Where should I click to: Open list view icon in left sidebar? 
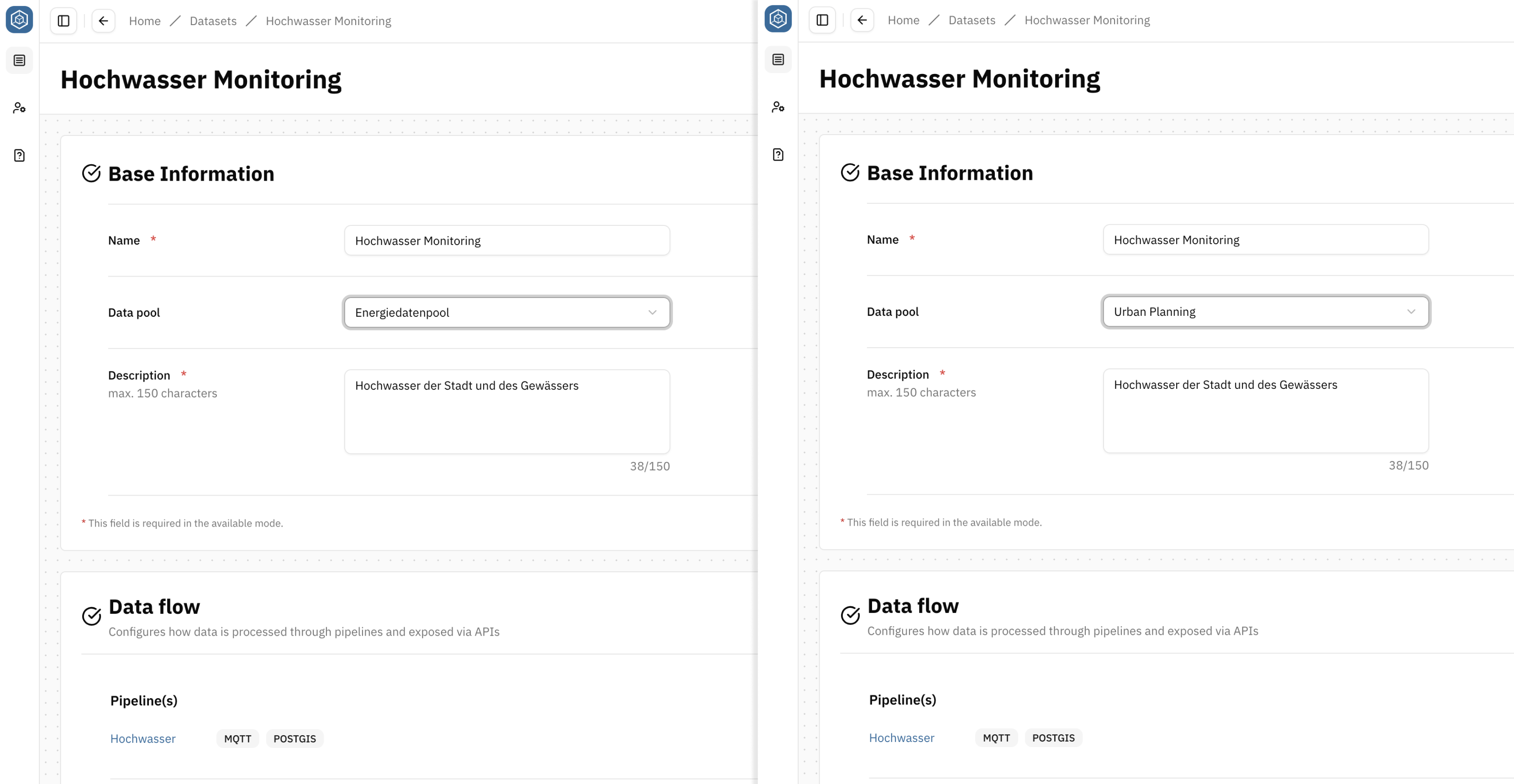(x=19, y=61)
